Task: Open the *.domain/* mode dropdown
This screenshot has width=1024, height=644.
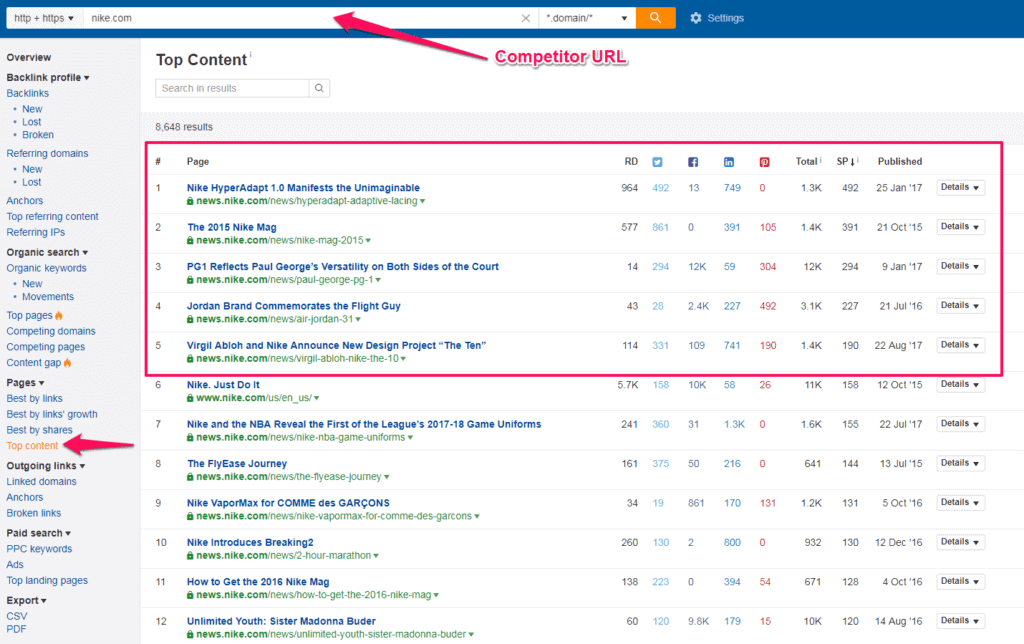Action: 586,18
